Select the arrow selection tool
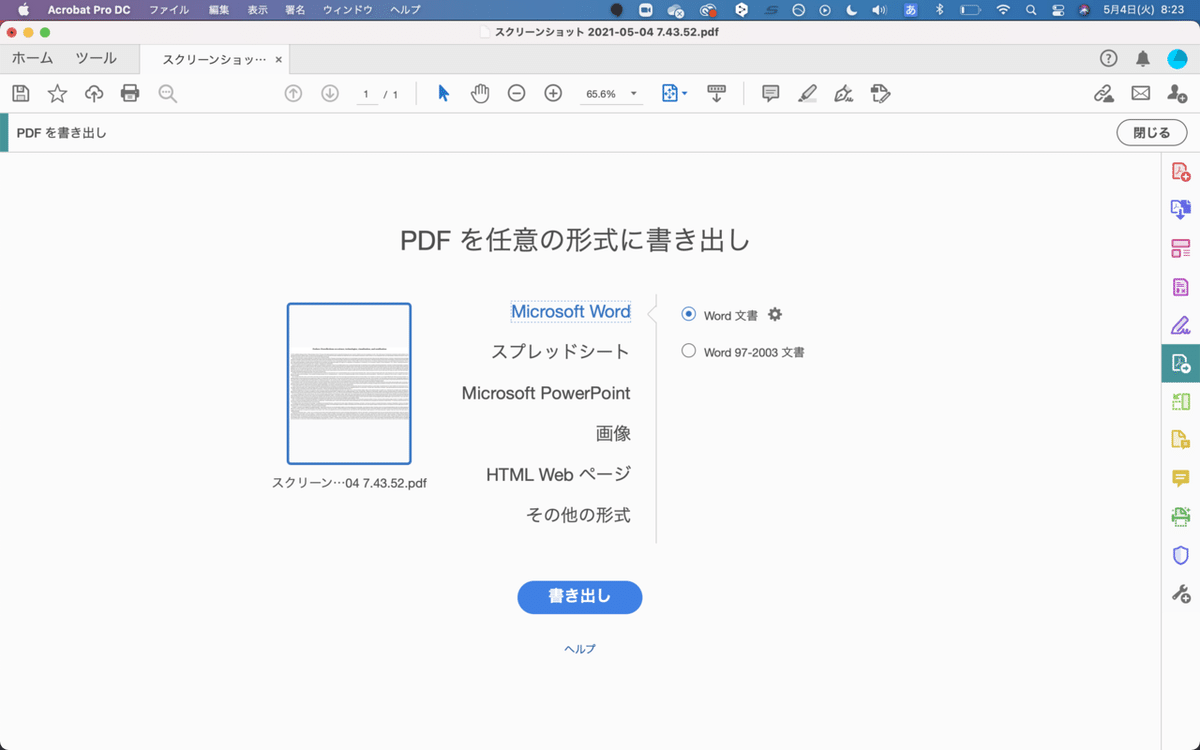Image resolution: width=1200 pixels, height=750 pixels. click(x=444, y=93)
